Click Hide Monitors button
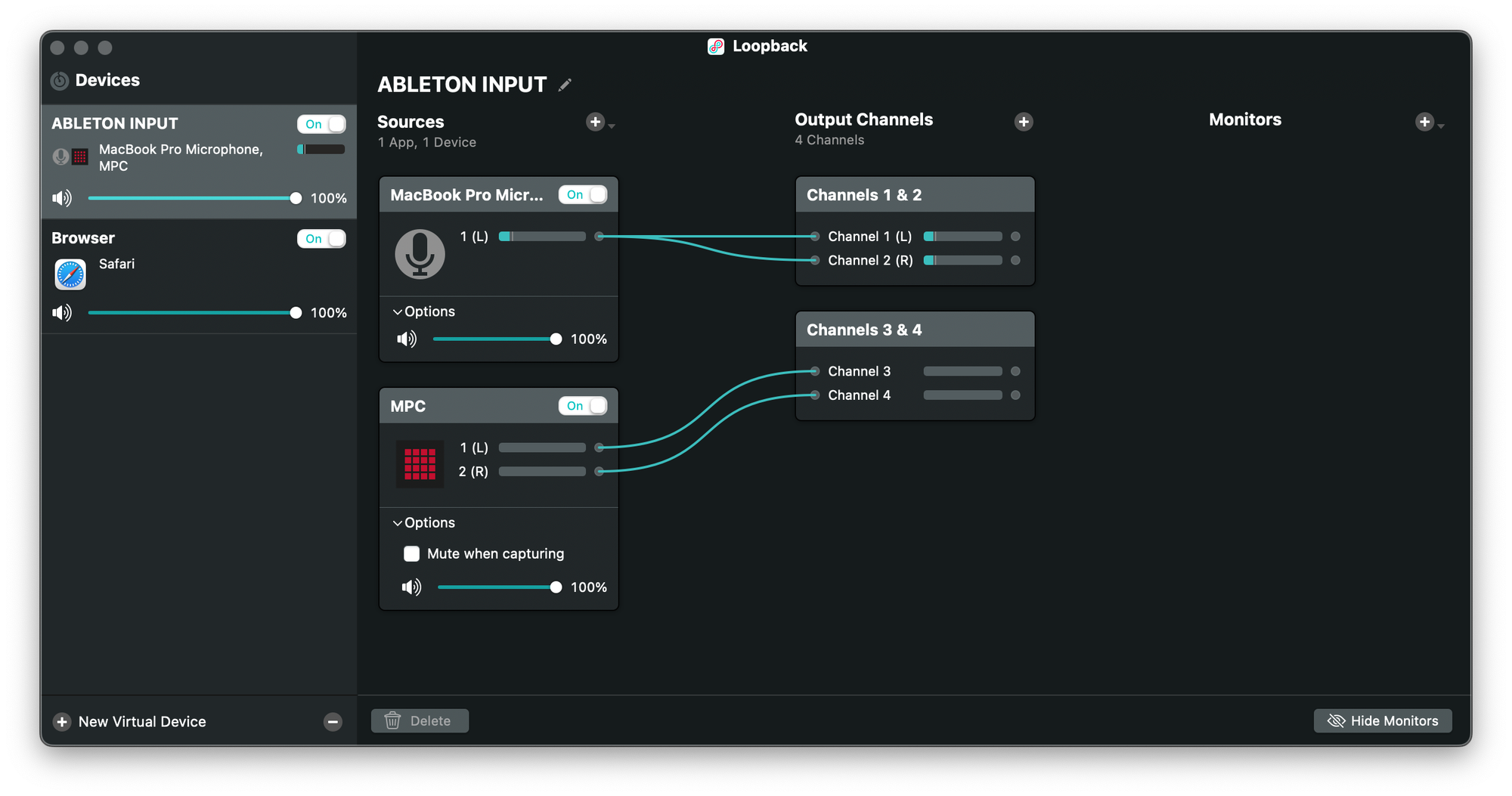The height and width of the screenshot is (796, 1512). [1382, 721]
